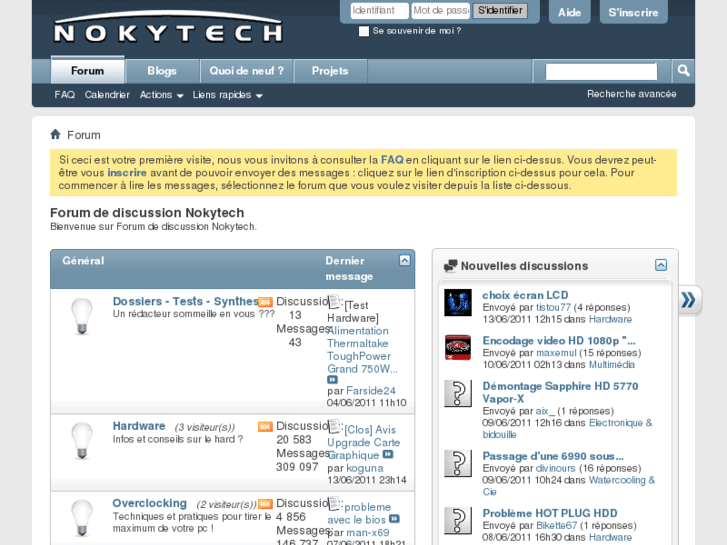Open Calendrier link

point(107,95)
